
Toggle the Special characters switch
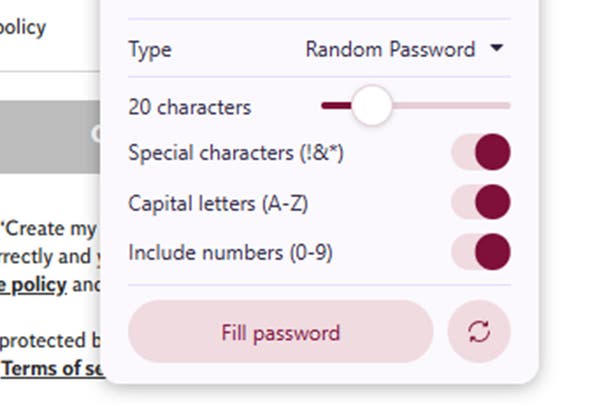coord(481,154)
